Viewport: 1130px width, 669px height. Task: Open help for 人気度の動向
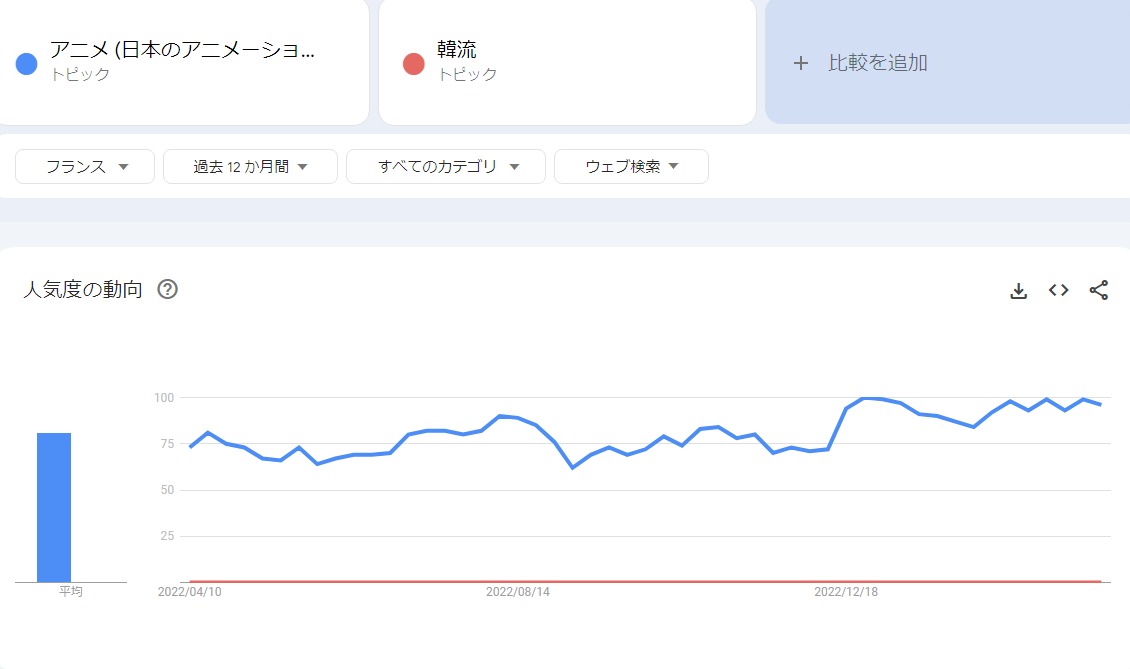(168, 290)
